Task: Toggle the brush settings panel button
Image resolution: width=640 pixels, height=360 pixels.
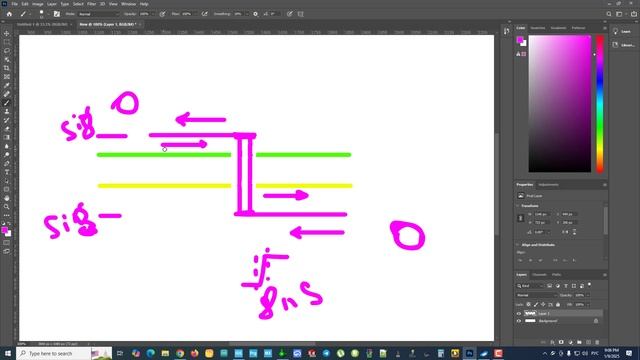Action: [x=57, y=14]
